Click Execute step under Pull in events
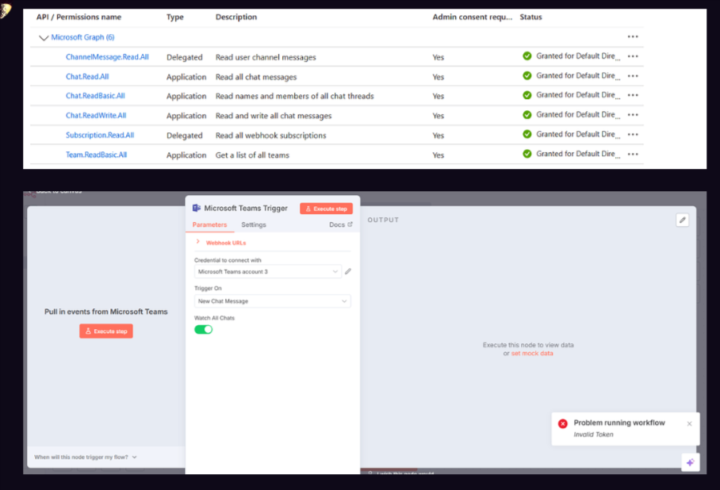The image size is (720, 490). [x=106, y=331]
